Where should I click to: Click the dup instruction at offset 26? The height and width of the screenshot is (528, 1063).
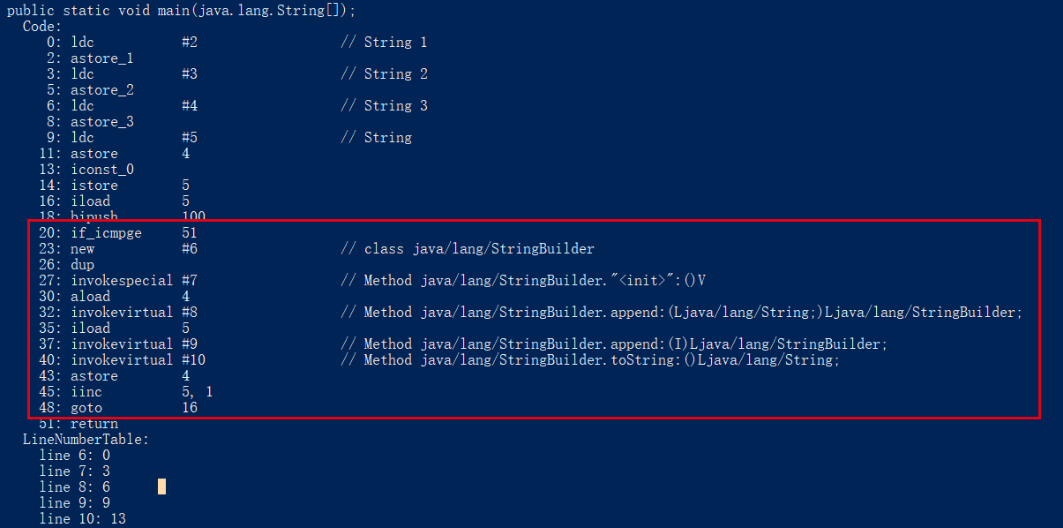(82, 265)
